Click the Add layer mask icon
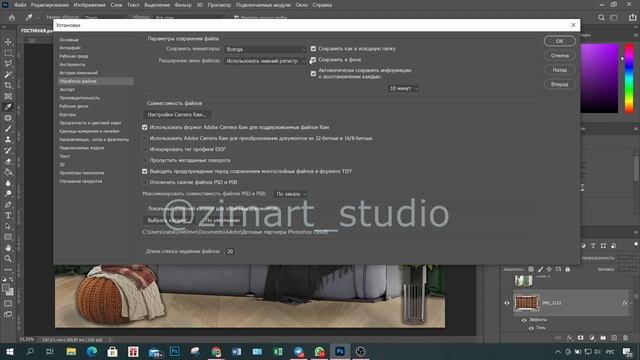This screenshot has height=360, width=640. click(581, 338)
